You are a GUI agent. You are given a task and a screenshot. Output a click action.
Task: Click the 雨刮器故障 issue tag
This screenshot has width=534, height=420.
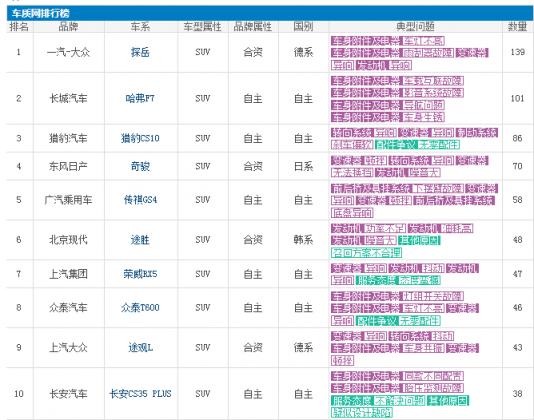click(428, 53)
